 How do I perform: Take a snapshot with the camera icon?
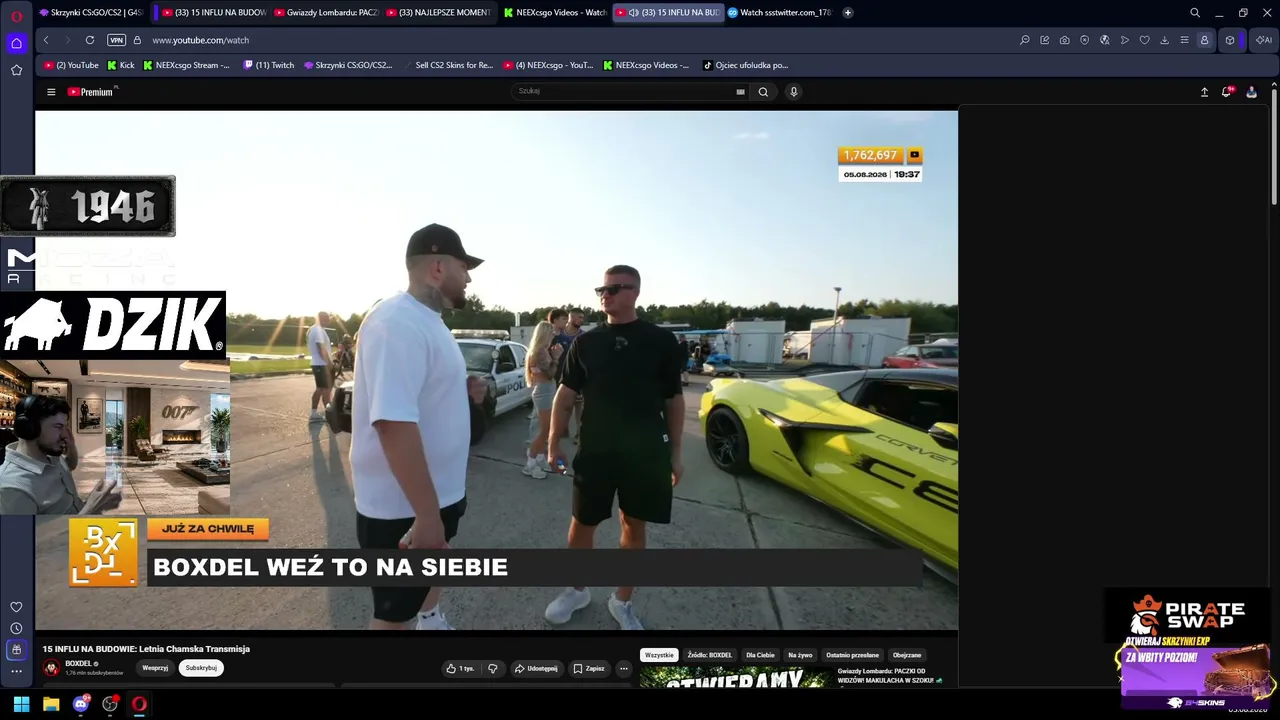click(x=1065, y=40)
